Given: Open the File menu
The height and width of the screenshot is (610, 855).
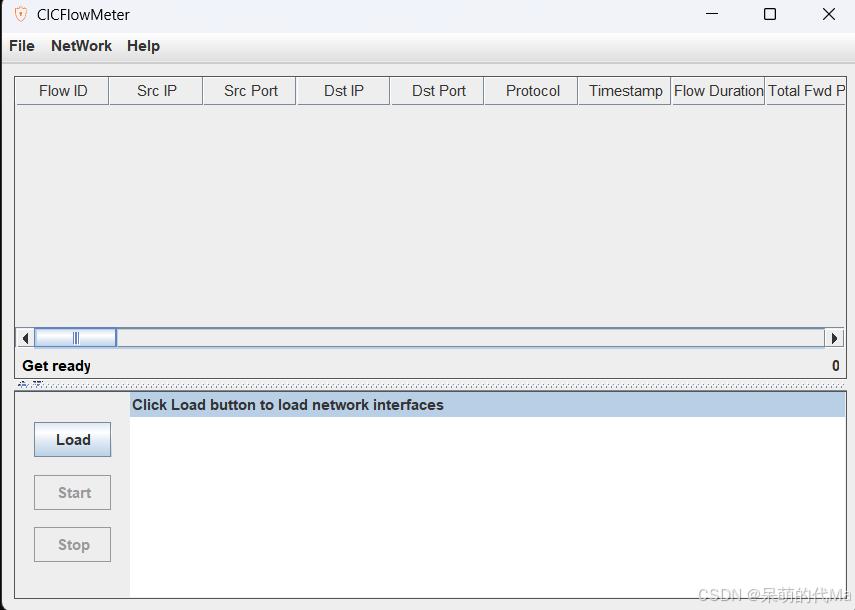Looking at the screenshot, I should click(x=22, y=46).
